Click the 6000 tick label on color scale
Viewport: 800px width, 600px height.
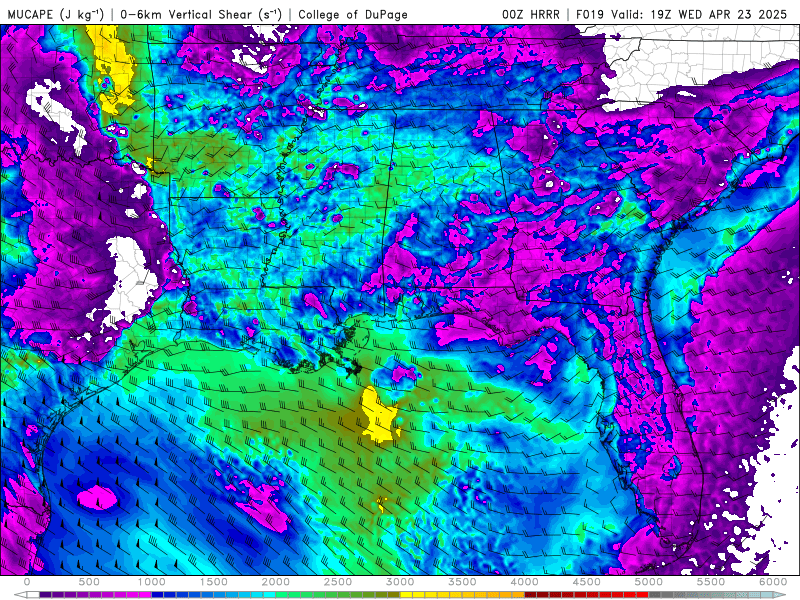pos(773,582)
